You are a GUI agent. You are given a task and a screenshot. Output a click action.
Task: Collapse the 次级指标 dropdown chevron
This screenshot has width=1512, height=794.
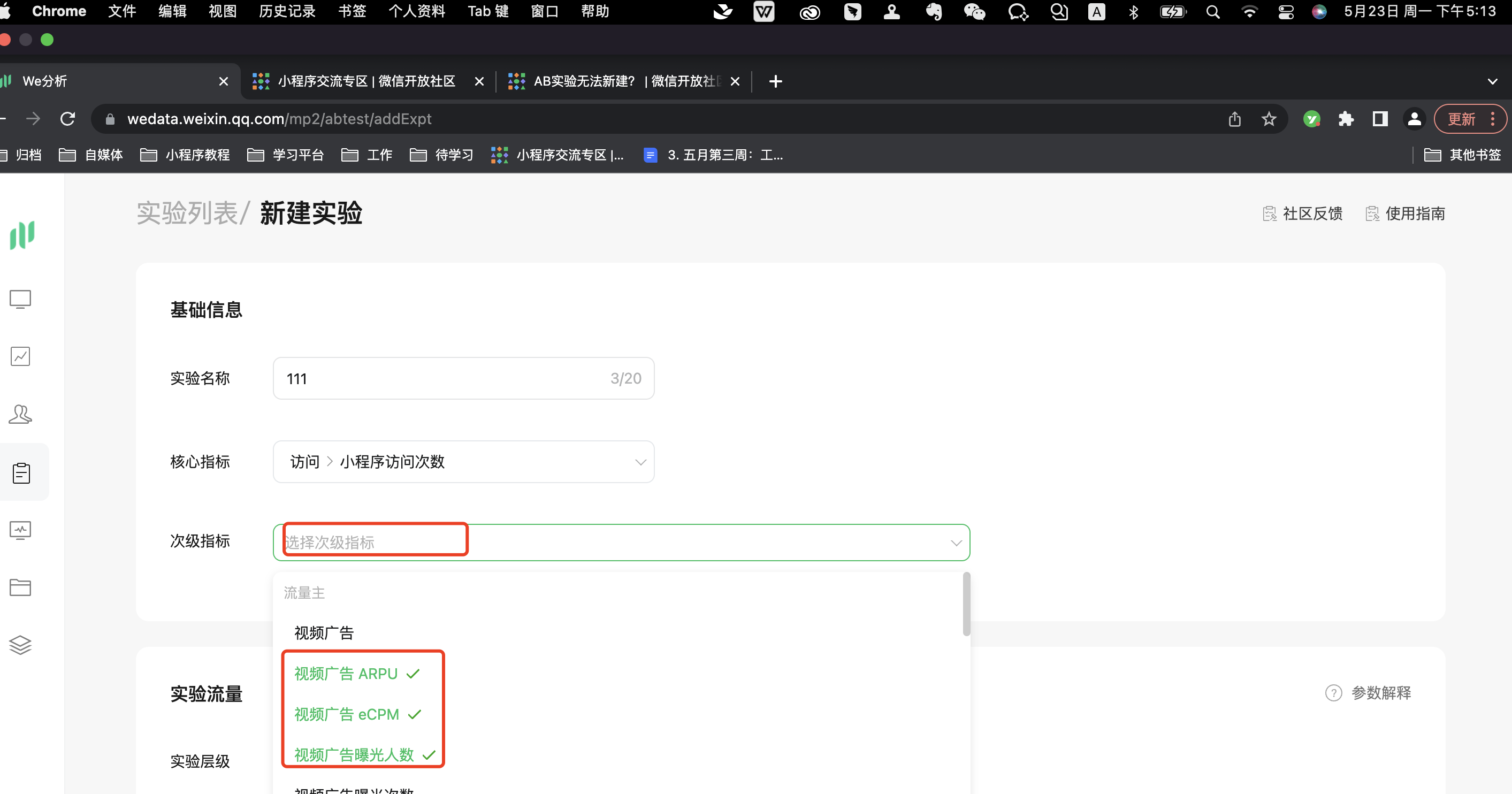pyautogui.click(x=956, y=543)
